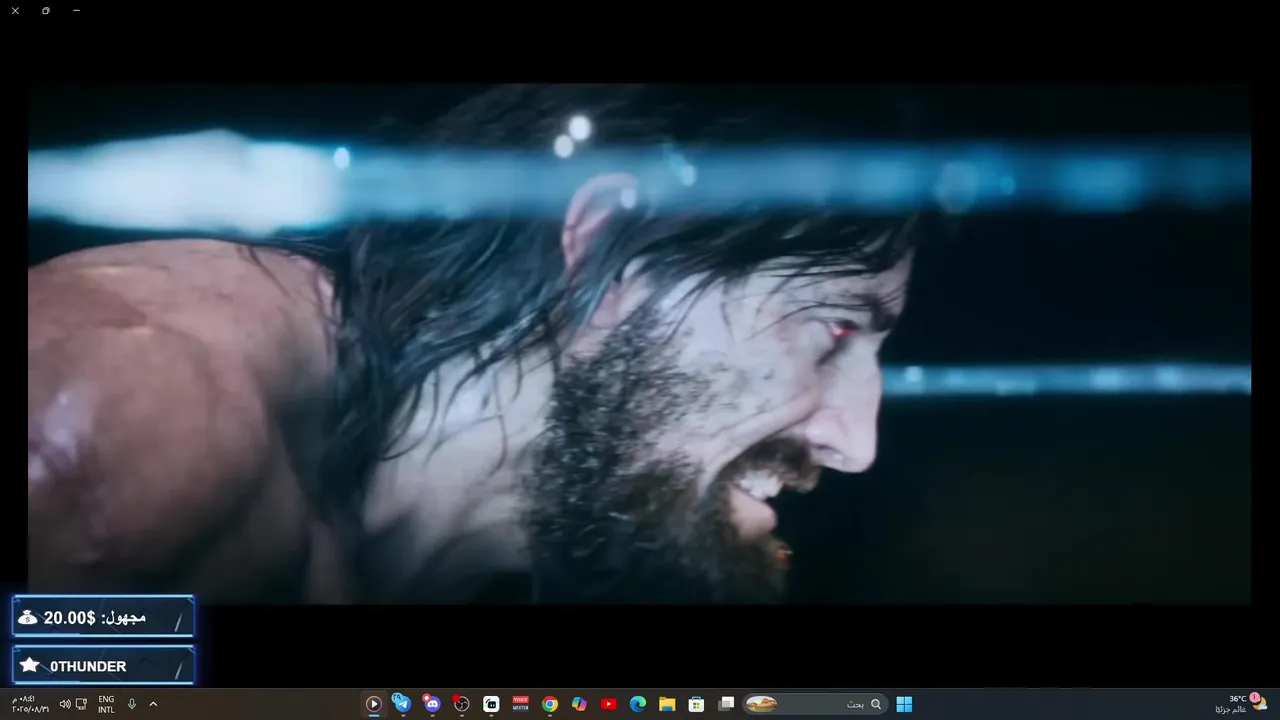Click the video frame to pause playback

(x=640, y=344)
